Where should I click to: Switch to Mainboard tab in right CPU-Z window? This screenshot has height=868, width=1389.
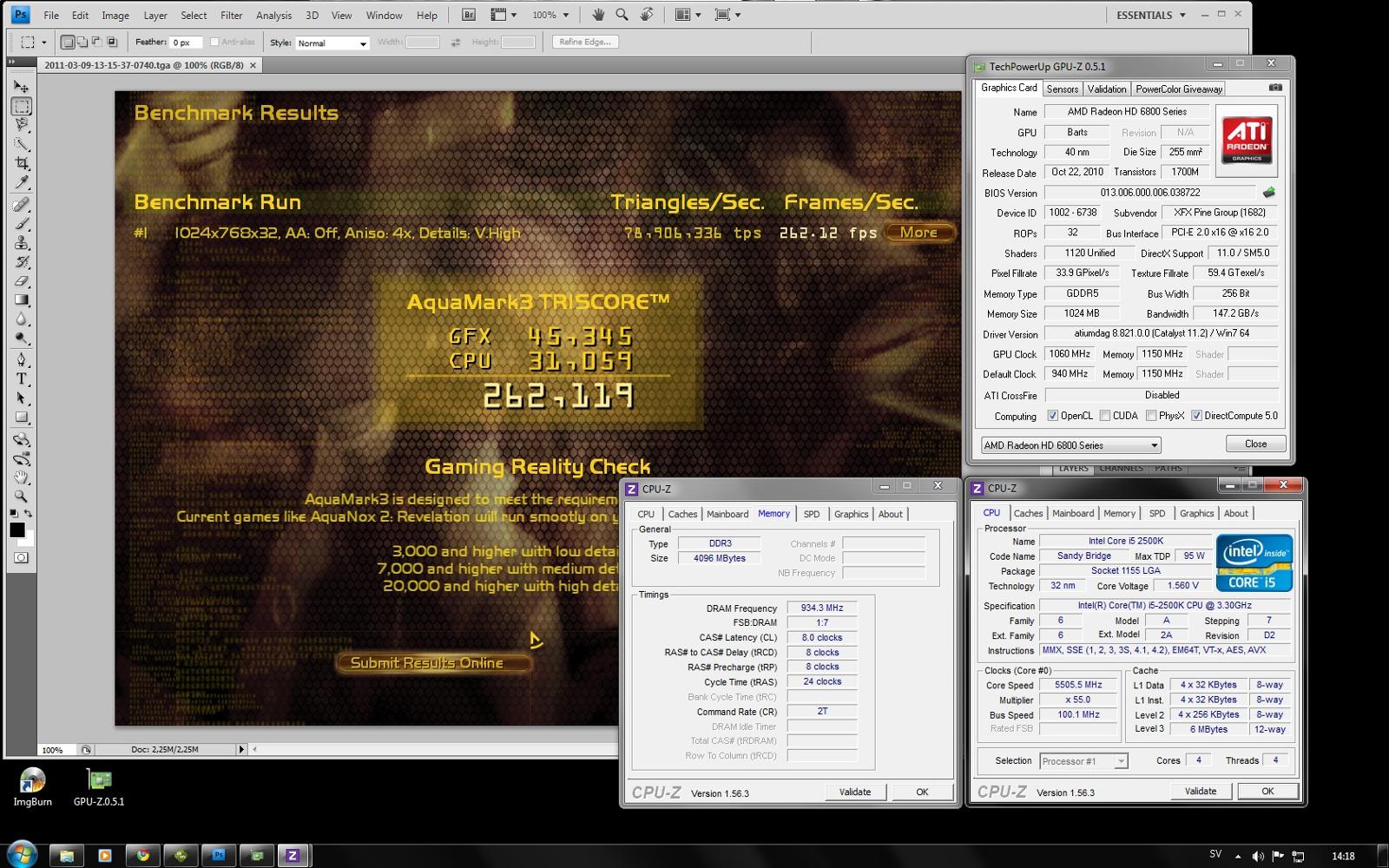1073,513
